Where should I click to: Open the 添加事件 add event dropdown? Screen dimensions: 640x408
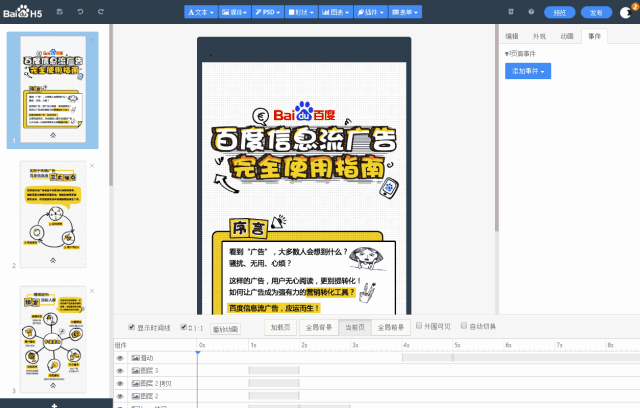[528, 71]
